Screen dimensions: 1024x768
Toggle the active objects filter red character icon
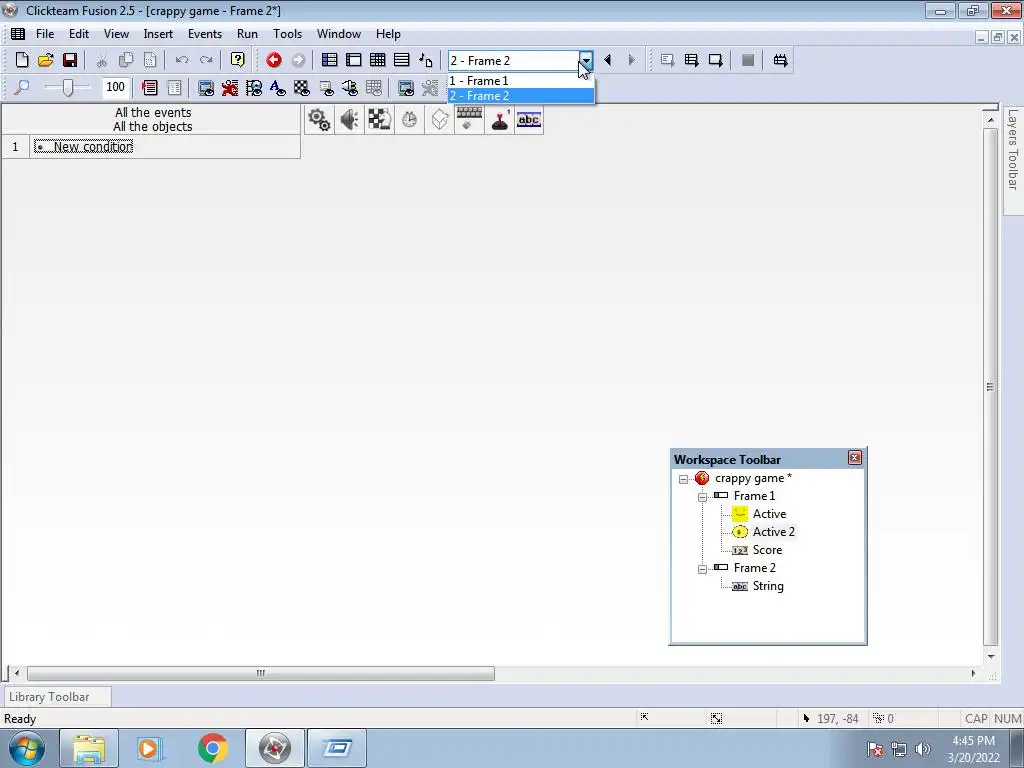click(230, 88)
